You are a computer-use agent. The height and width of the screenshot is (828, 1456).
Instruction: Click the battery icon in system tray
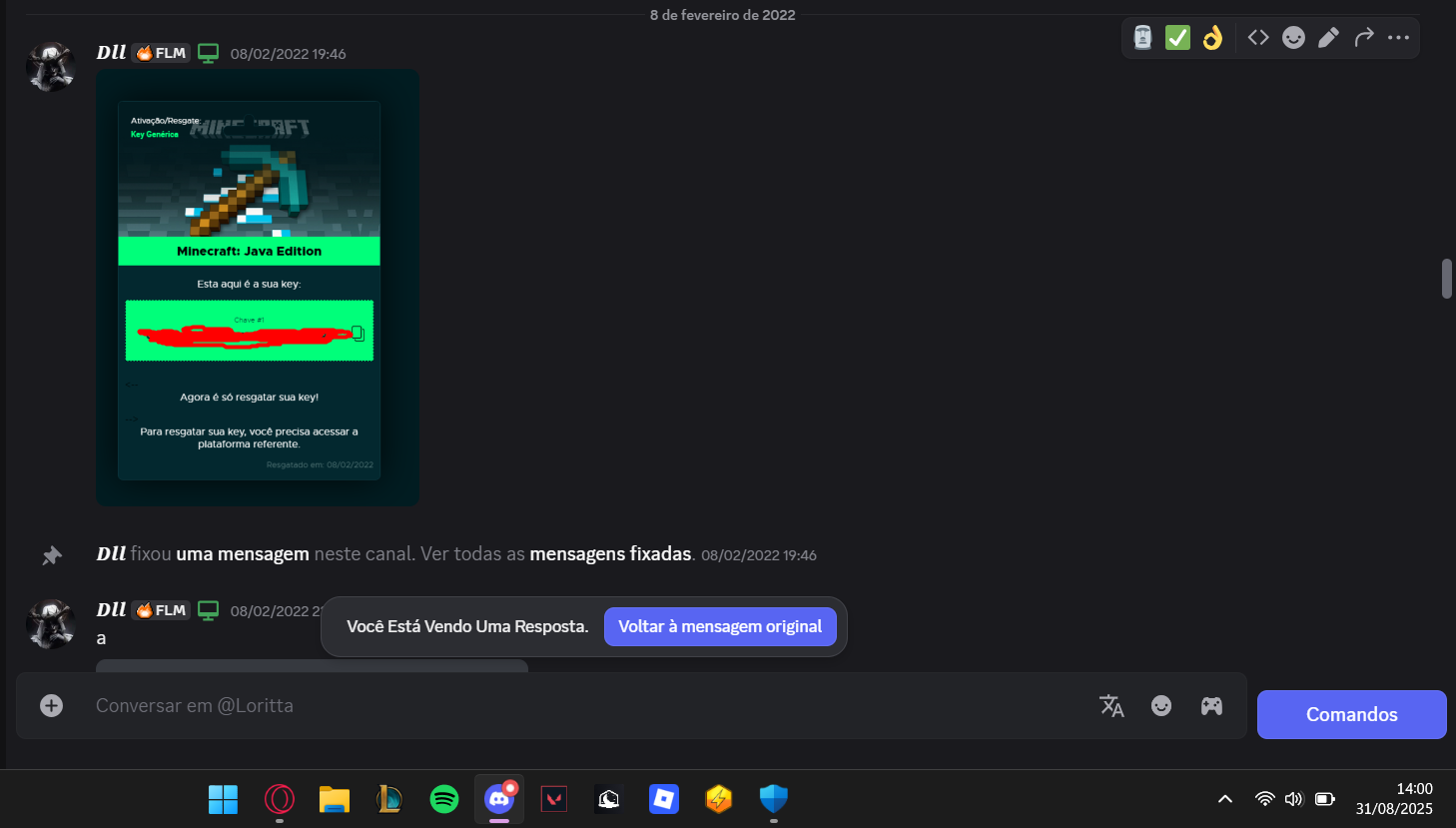pyautogui.click(x=1325, y=799)
